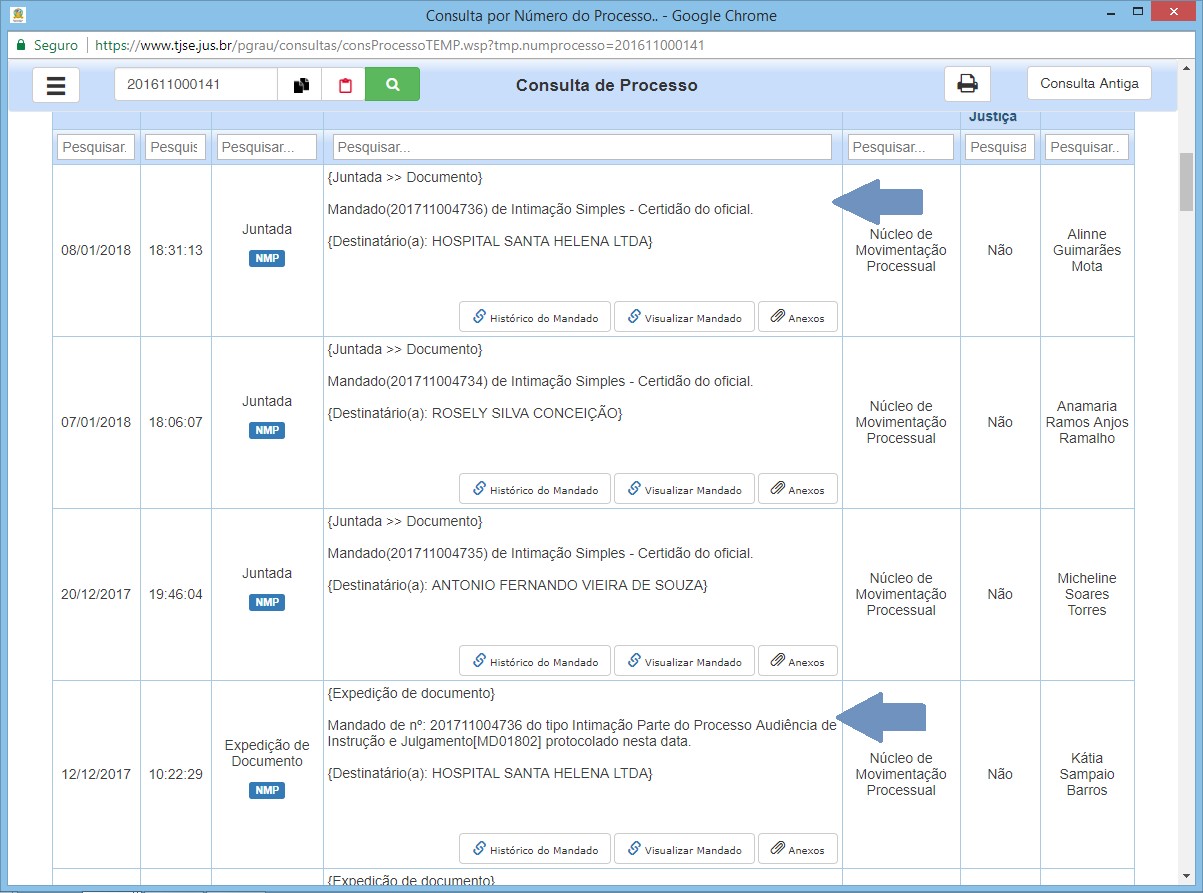Open Anexos in the 12/12/2017 row
The width and height of the screenshot is (1203, 893).
[797, 849]
